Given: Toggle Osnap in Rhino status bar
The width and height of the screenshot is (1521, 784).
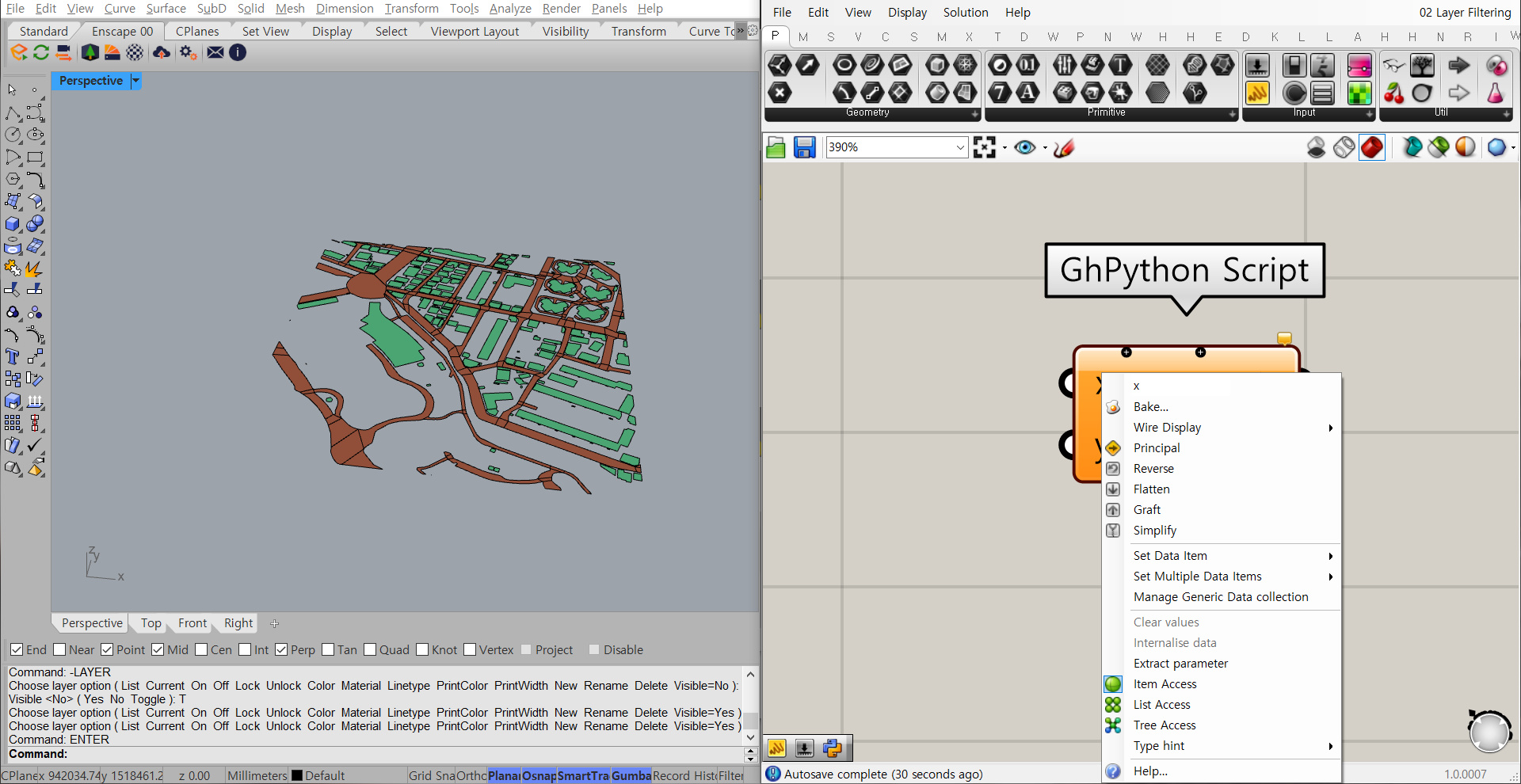Looking at the screenshot, I should coord(539,776).
